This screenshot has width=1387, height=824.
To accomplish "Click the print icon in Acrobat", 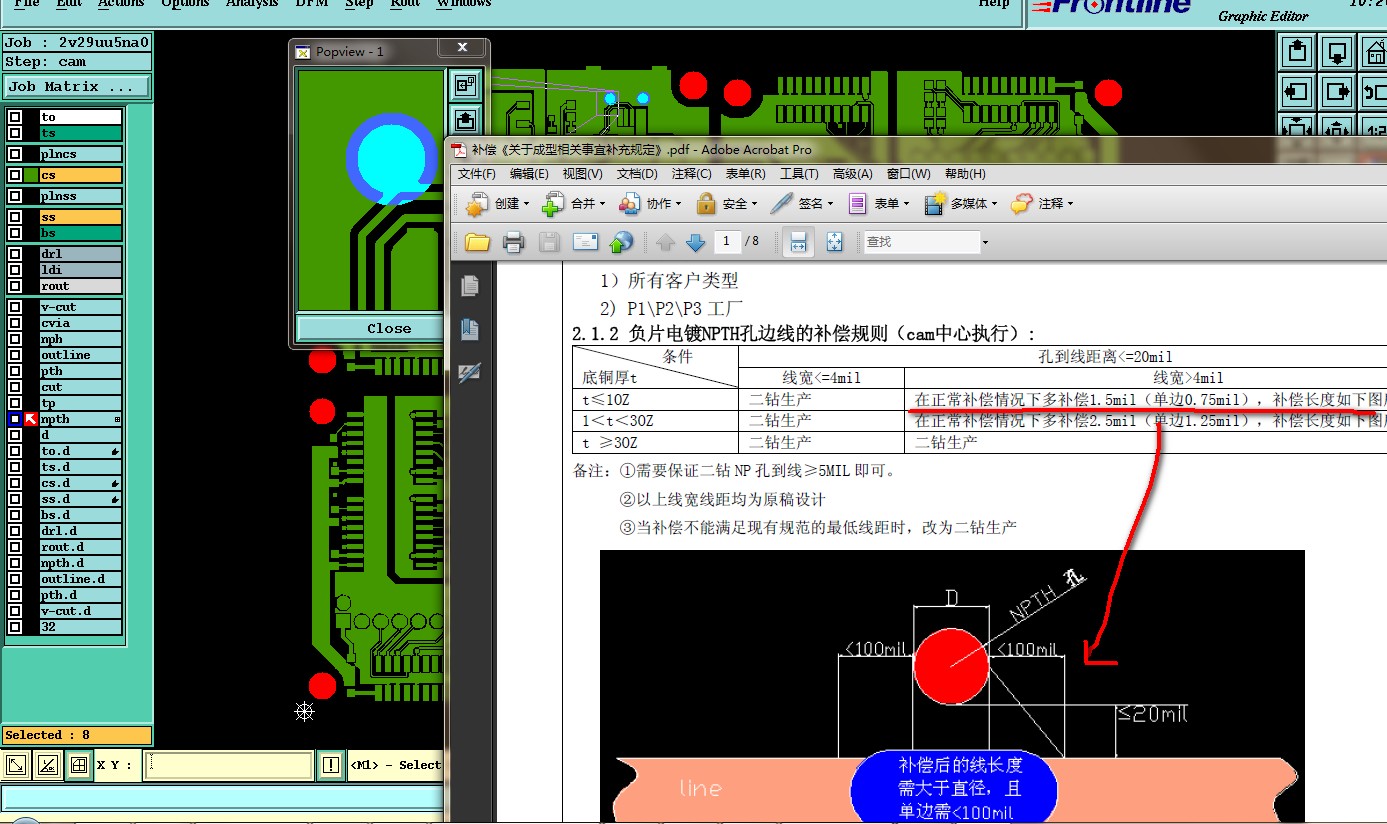I will coord(513,242).
